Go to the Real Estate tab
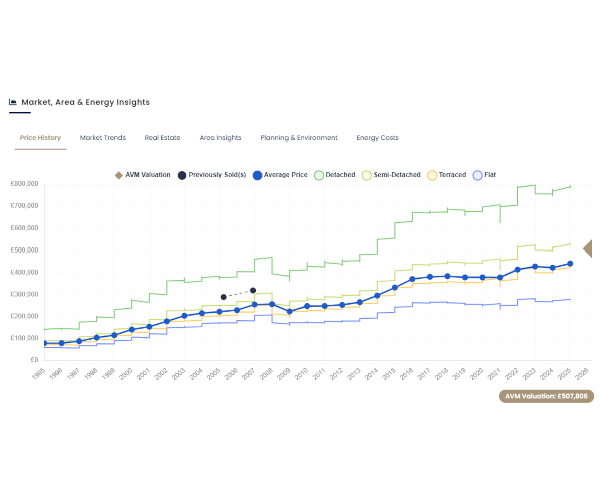This screenshot has height=500, width=600. pyautogui.click(x=163, y=138)
